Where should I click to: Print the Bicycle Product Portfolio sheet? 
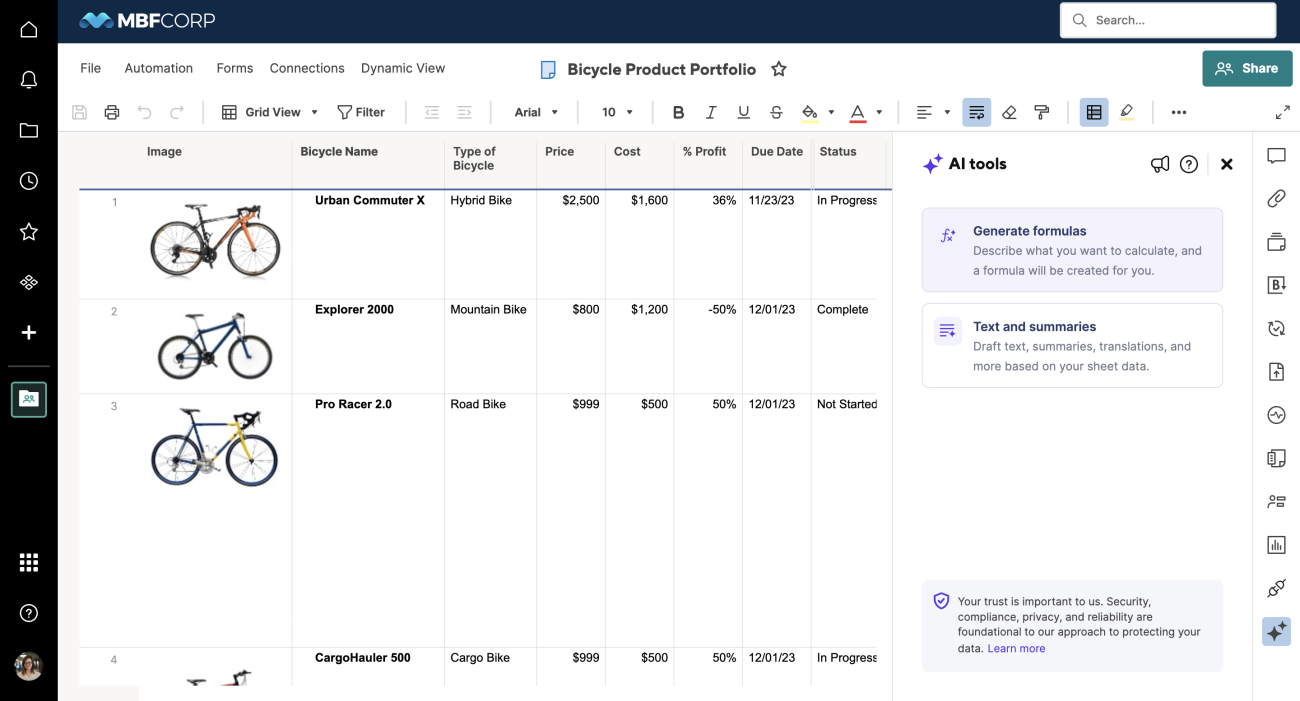point(111,112)
